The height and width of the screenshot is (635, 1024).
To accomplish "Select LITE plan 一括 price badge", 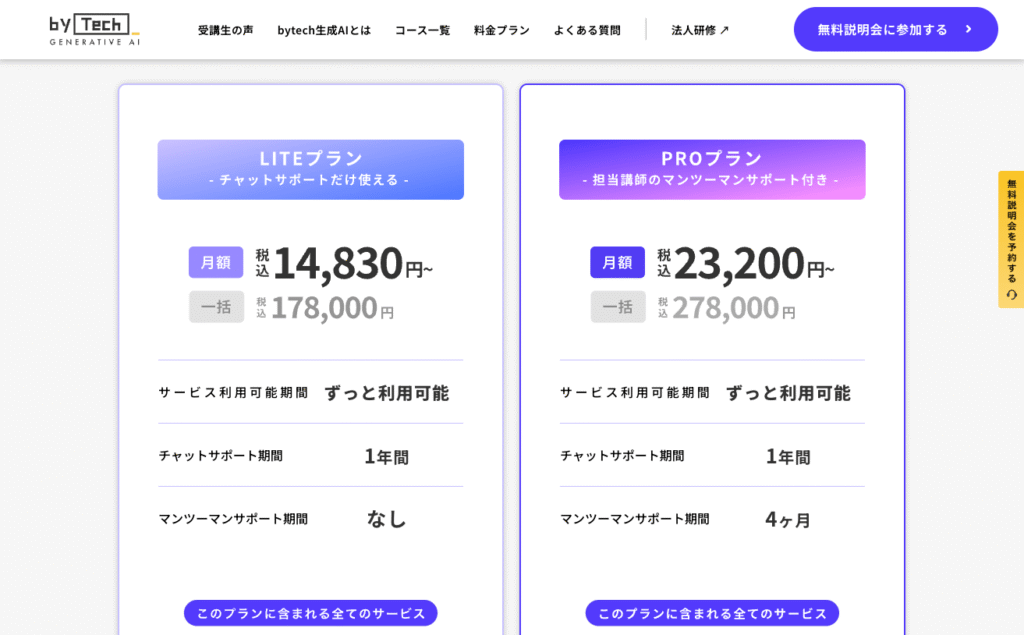I will coord(216,307).
